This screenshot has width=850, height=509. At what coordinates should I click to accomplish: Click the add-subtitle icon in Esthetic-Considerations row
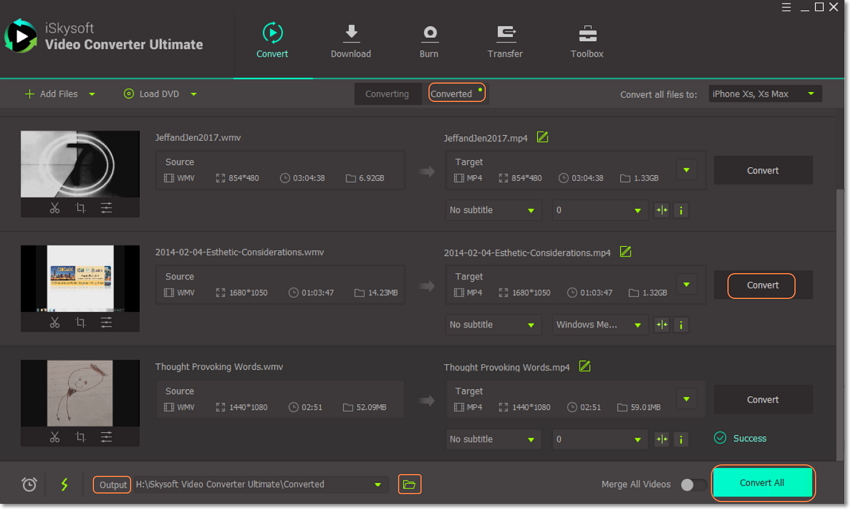coord(661,325)
